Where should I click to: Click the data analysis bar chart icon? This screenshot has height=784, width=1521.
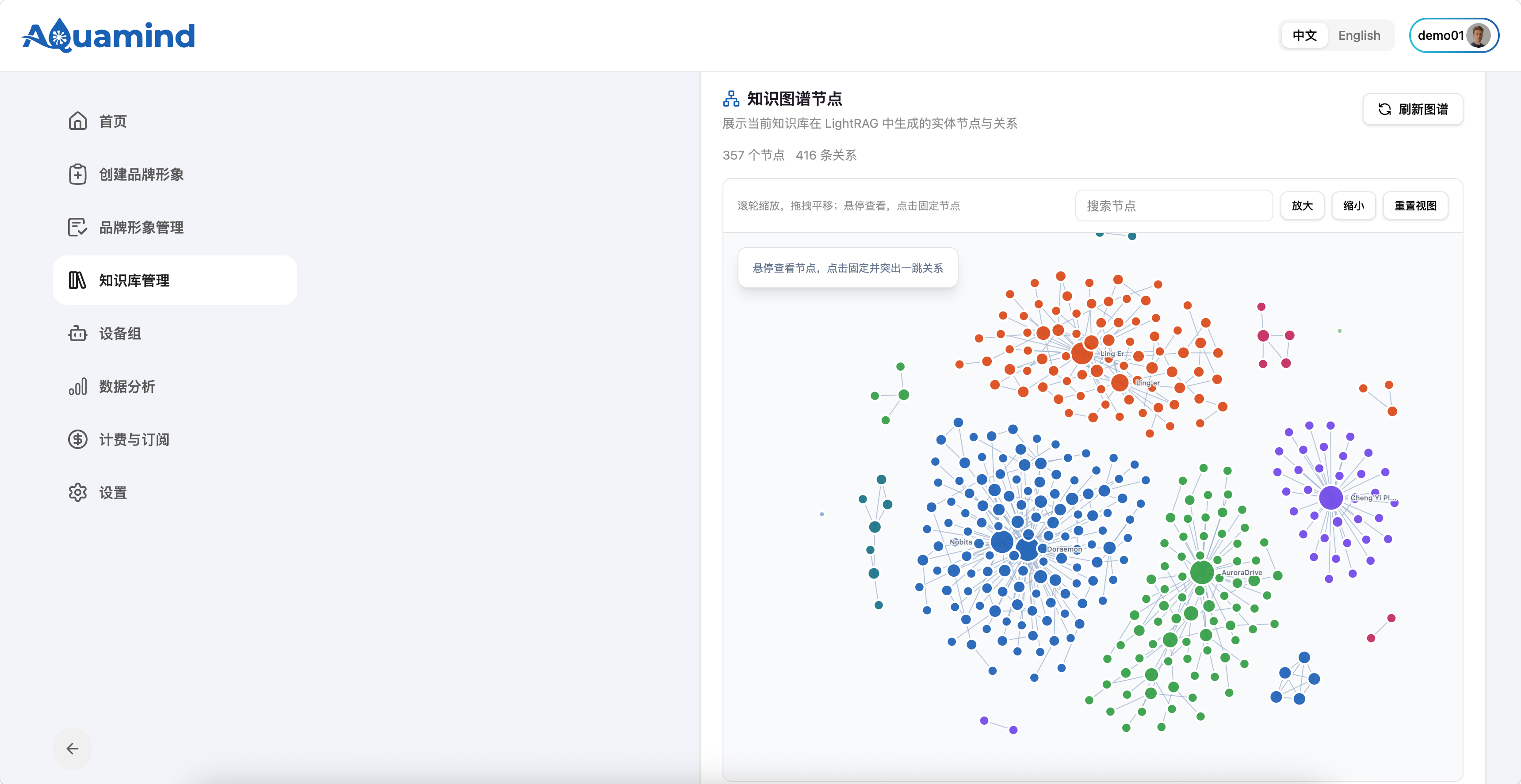77,387
